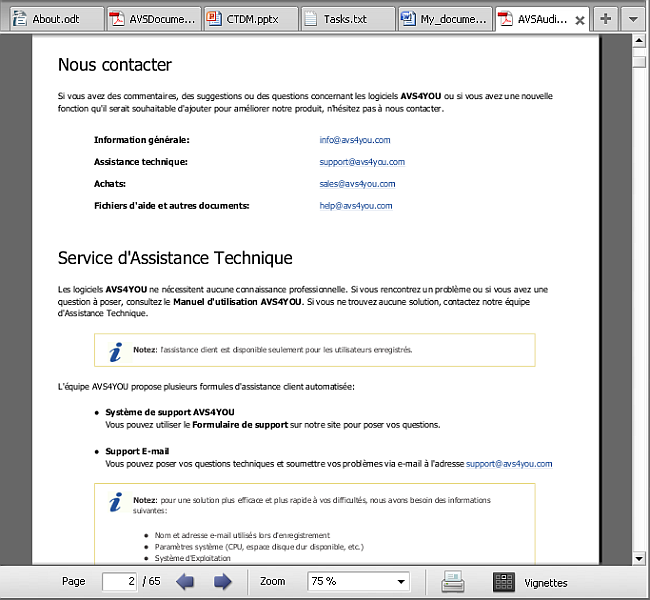Click the '/ 65' total pages text
Viewport: 650px width, 600px height.
click(151, 581)
